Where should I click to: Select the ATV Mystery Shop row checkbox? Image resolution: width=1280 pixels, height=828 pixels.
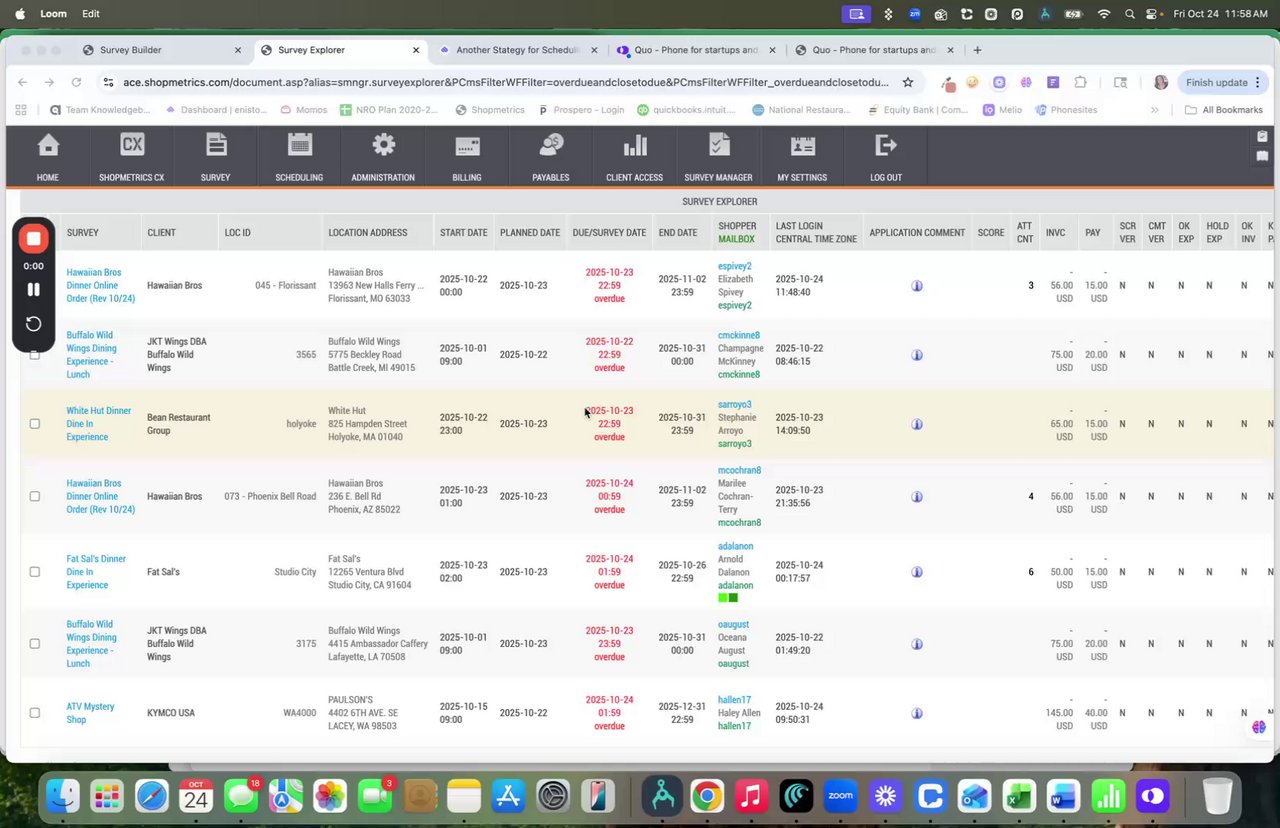(x=34, y=713)
